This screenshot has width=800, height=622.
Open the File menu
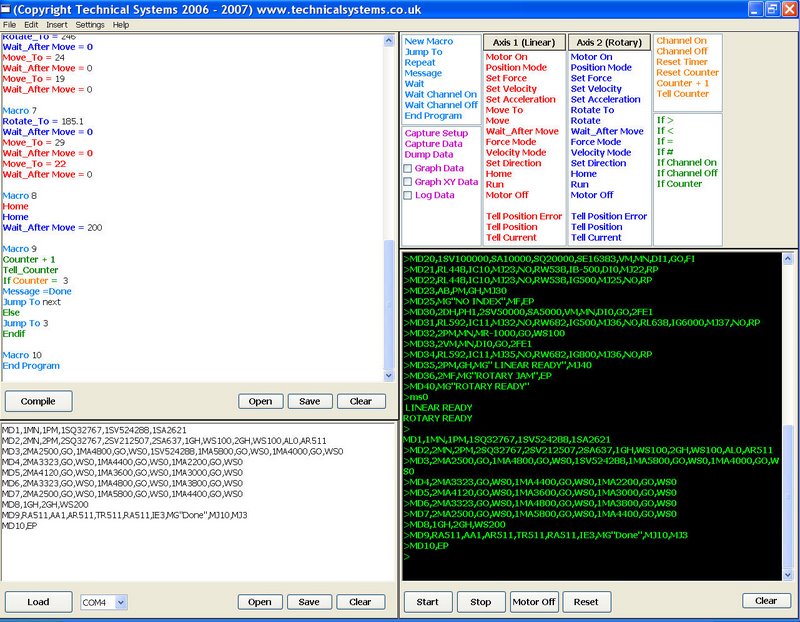[10, 24]
